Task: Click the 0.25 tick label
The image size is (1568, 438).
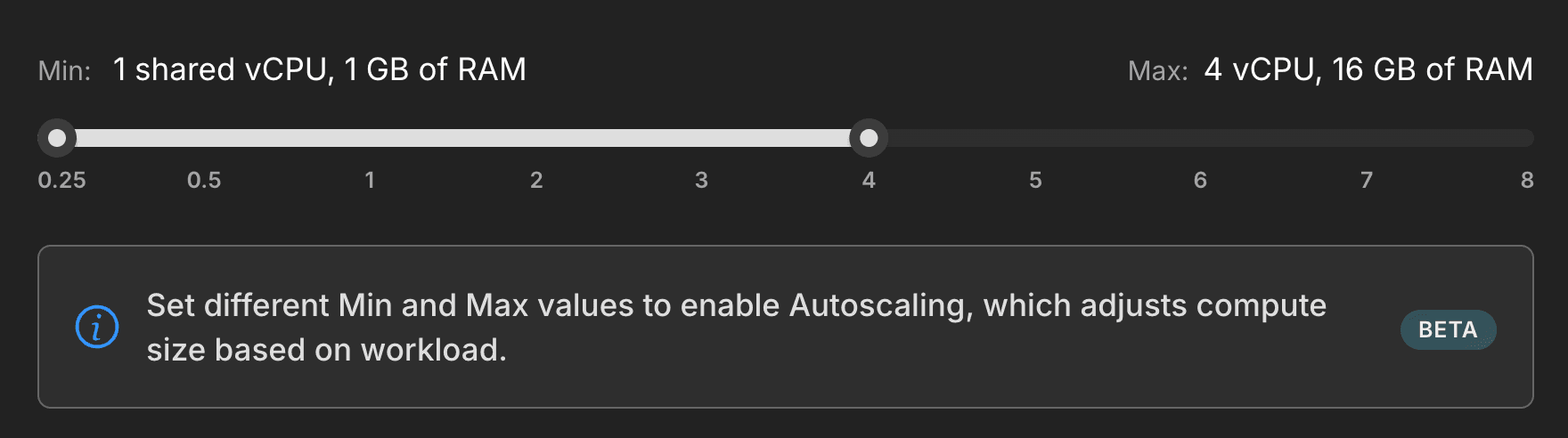Action: click(62, 181)
